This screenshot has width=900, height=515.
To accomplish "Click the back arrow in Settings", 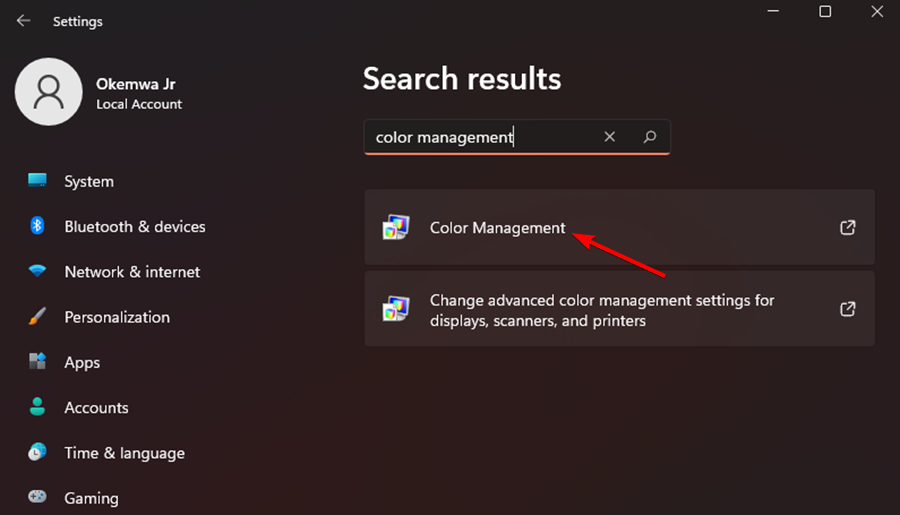I will (x=23, y=20).
